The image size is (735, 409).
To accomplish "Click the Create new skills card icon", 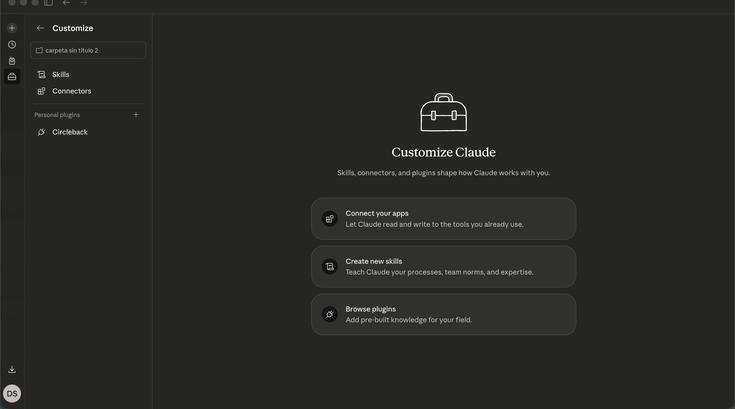I will point(330,267).
